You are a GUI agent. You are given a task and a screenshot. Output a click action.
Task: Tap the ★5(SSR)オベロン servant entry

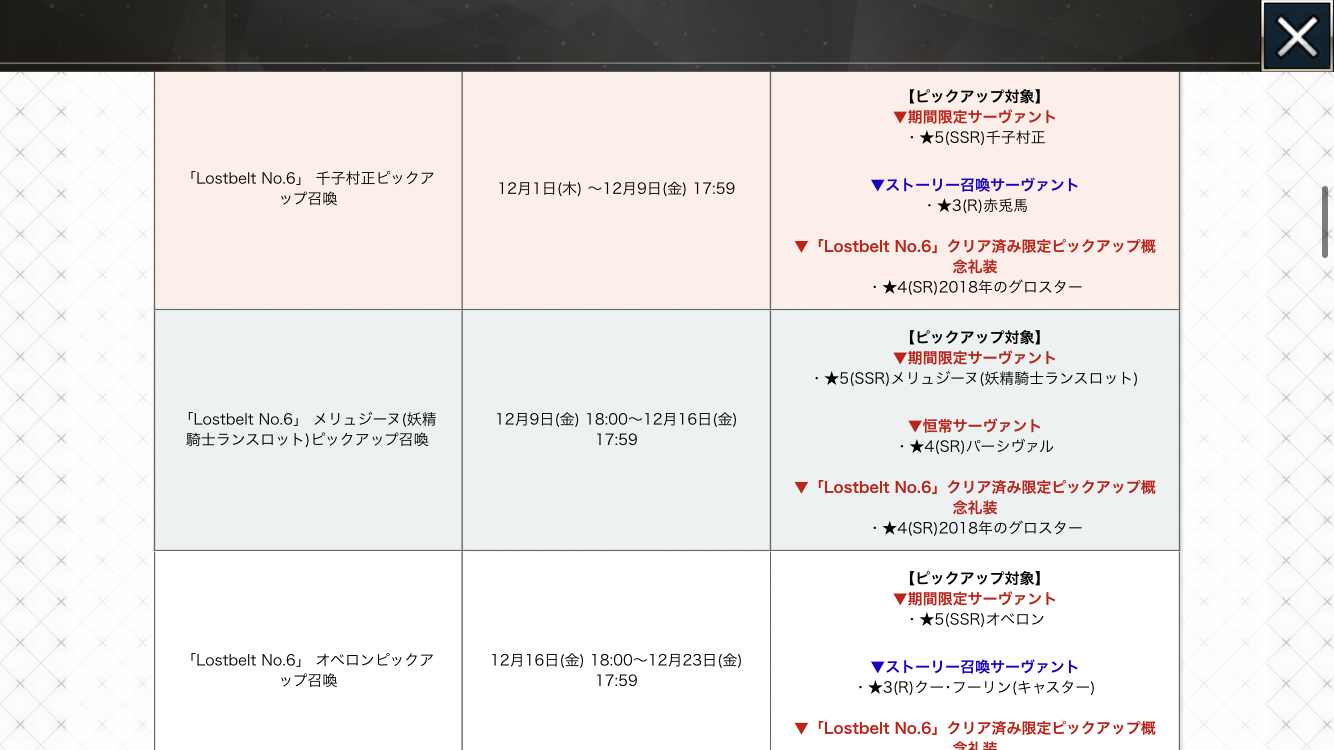click(975, 620)
